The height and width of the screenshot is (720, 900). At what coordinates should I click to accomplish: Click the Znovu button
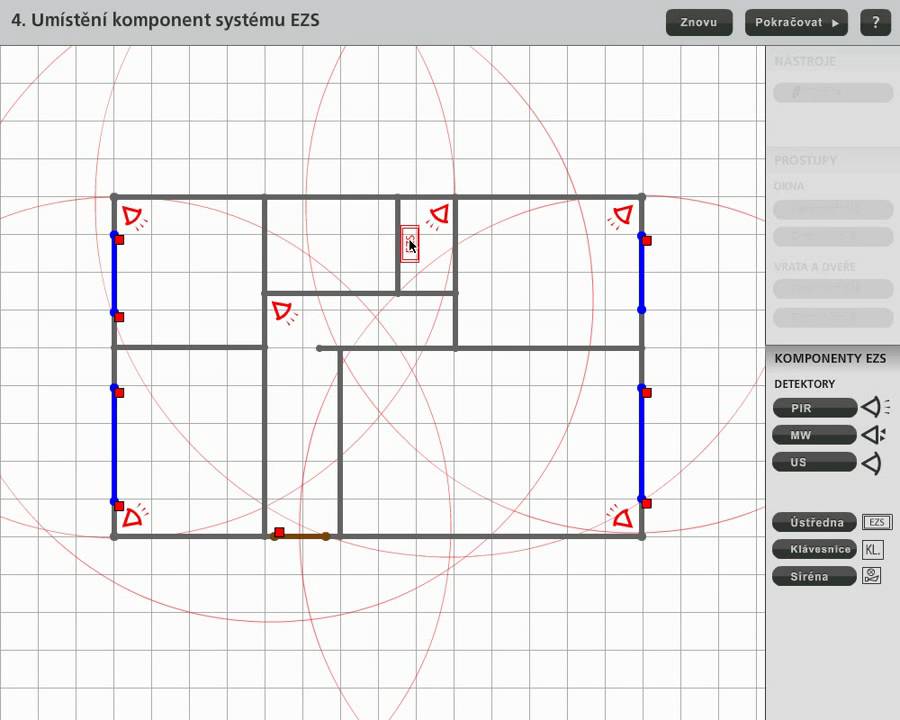click(699, 22)
